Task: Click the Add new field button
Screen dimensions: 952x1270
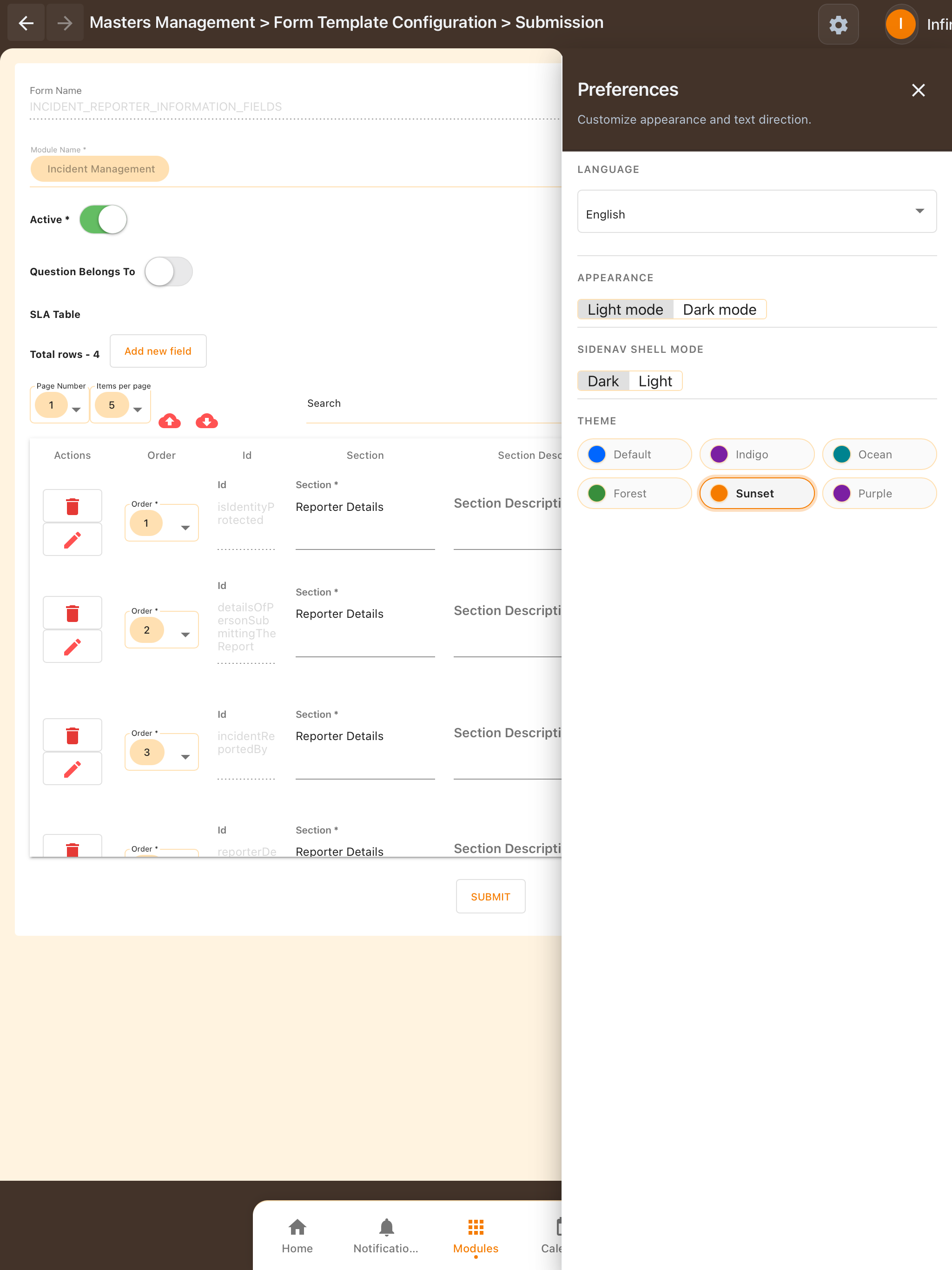Action: click(x=158, y=351)
